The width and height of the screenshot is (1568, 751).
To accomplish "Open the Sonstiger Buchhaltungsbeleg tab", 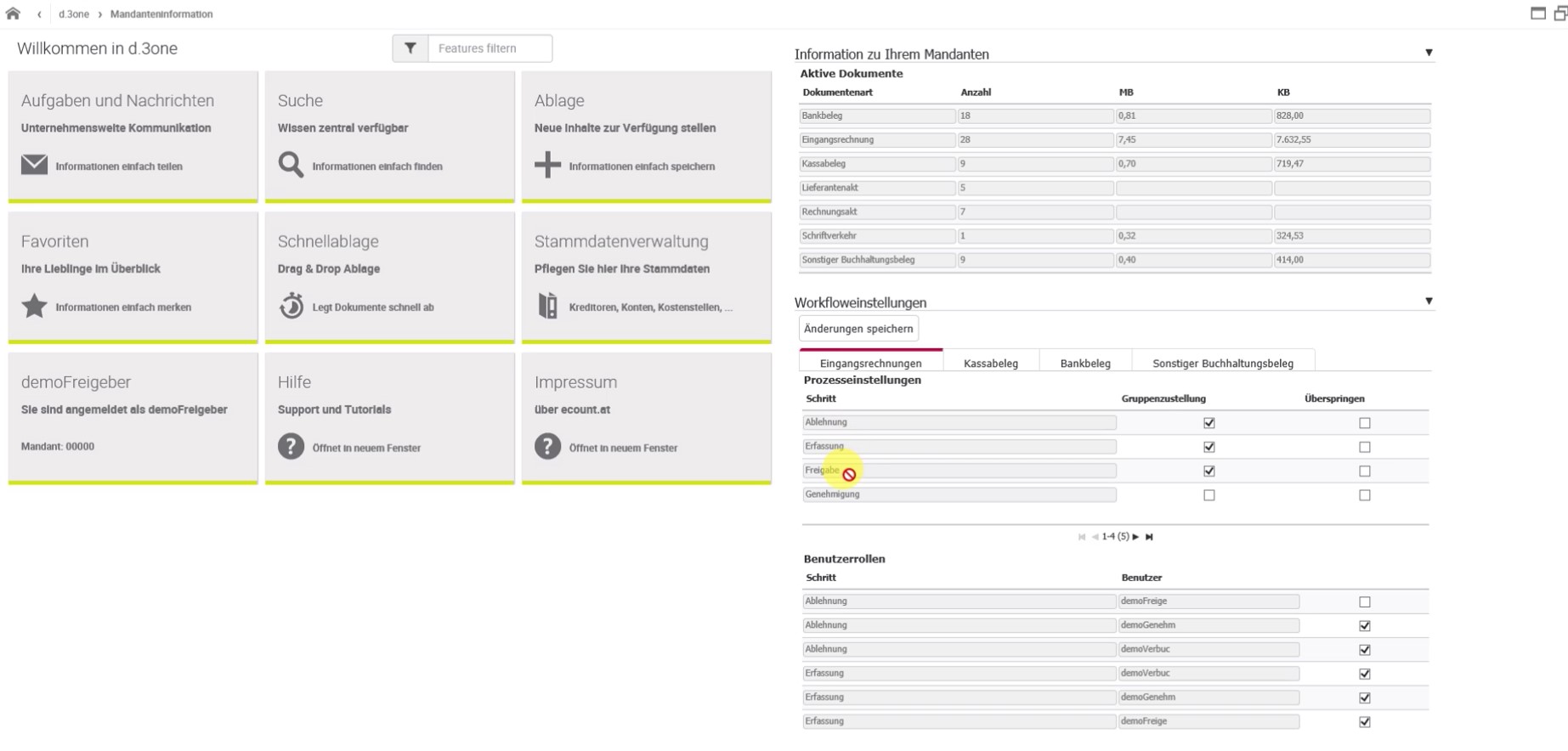I will pyautogui.click(x=1223, y=363).
